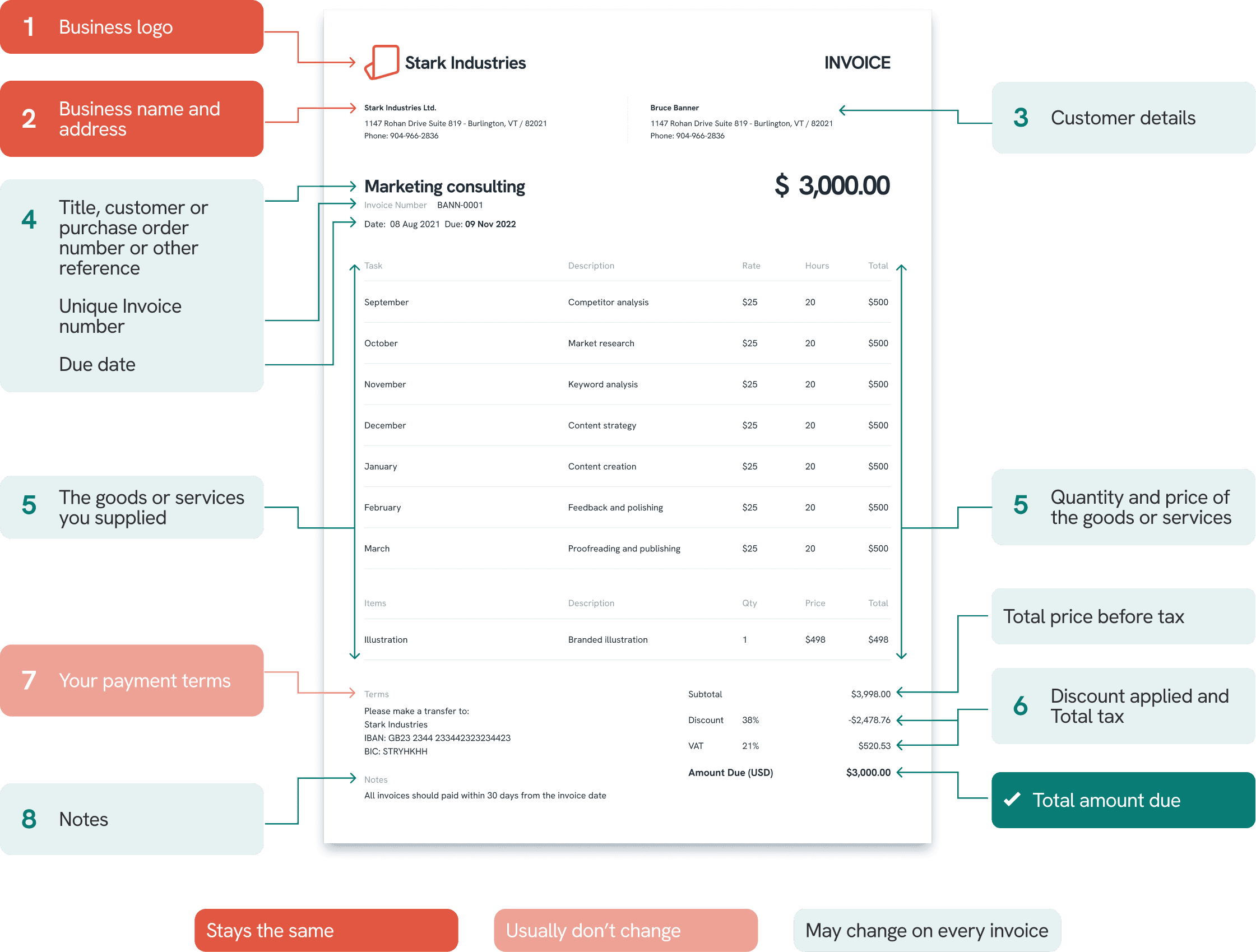Screen dimensions: 1256x952
Task: Click Quantity and price of goods label
Action: [1123, 507]
